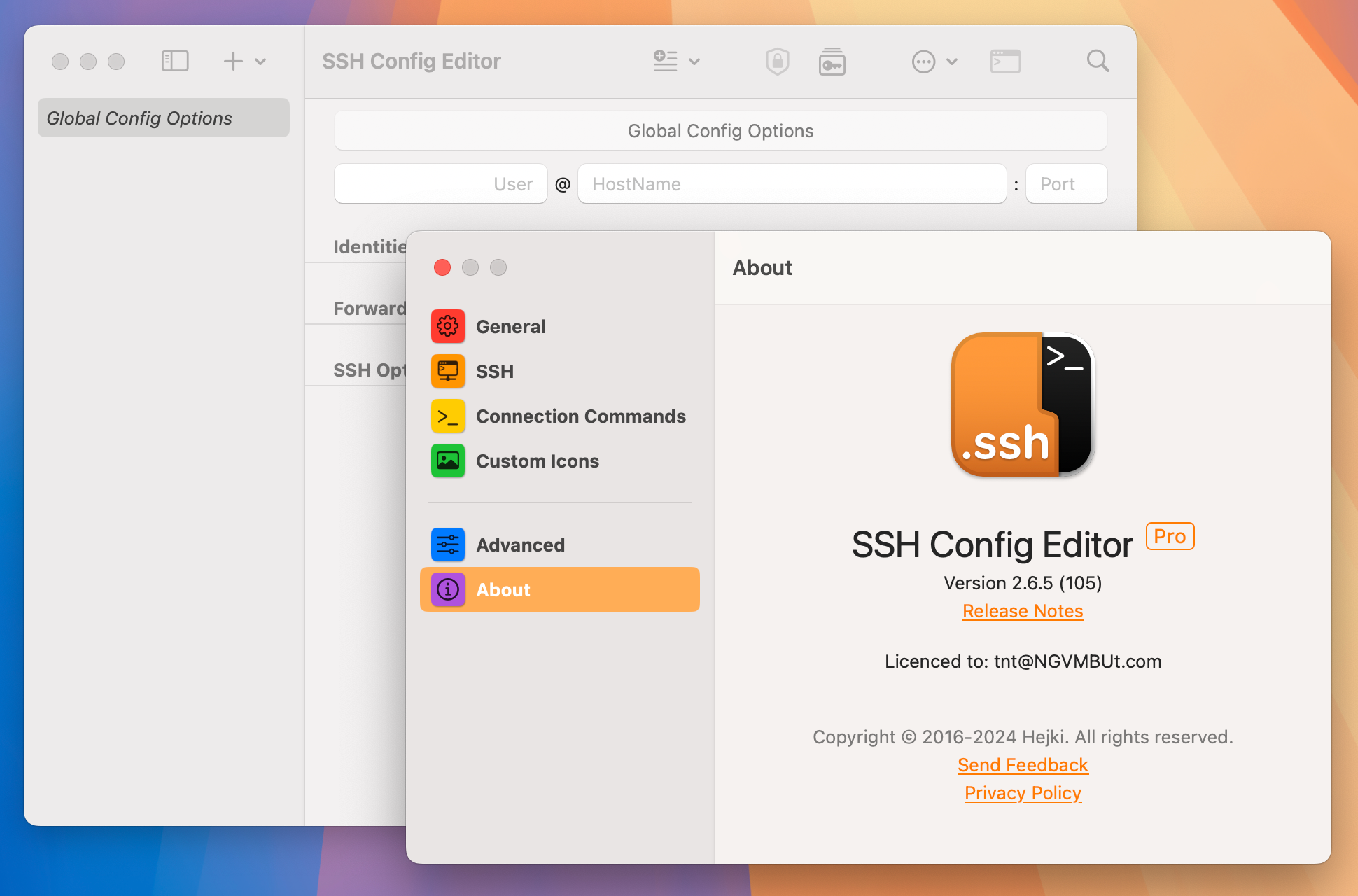
Task: Select the Advanced settings icon
Action: click(447, 544)
